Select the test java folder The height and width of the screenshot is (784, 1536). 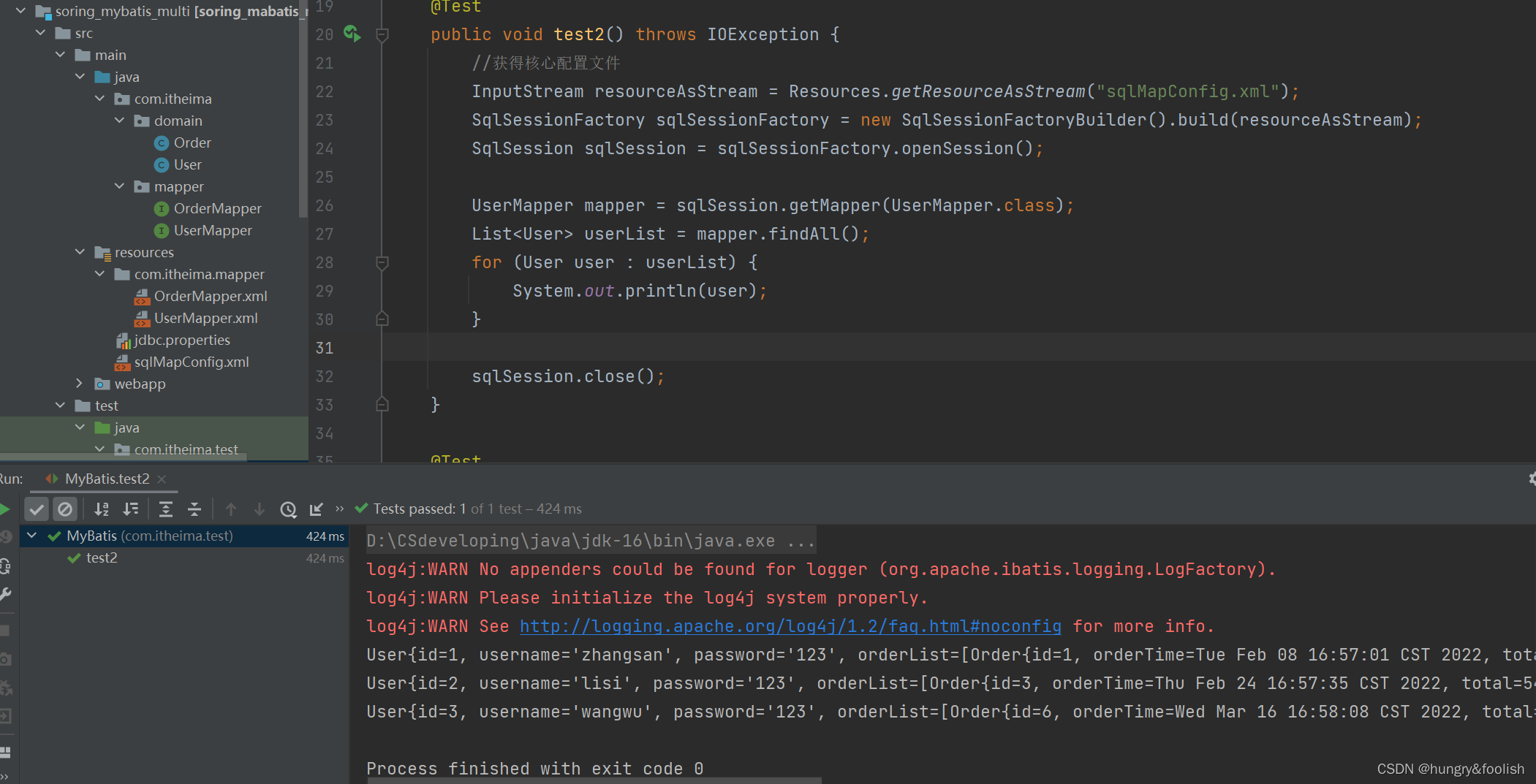click(x=126, y=427)
